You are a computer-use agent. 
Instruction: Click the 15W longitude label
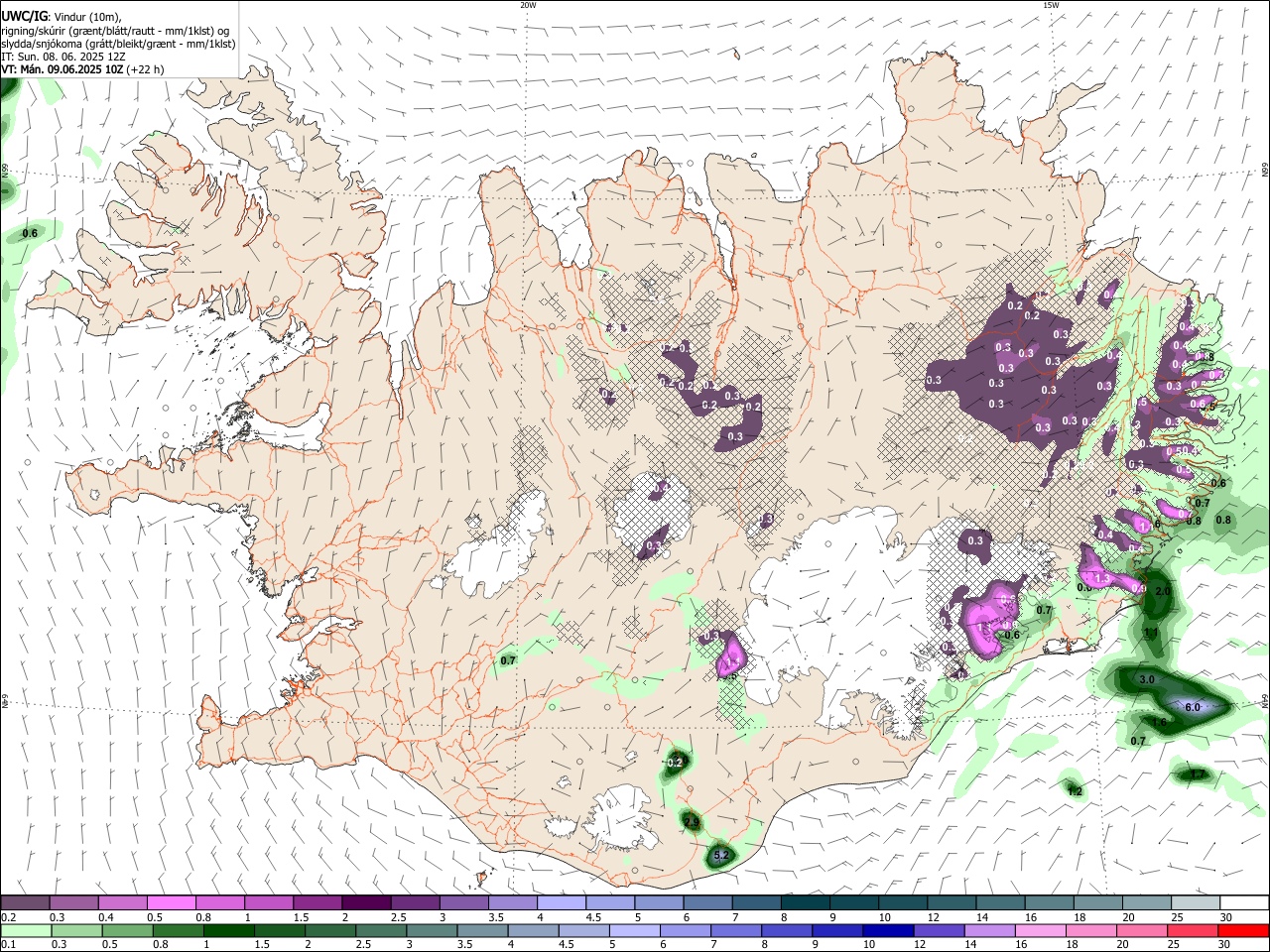(x=1051, y=5)
